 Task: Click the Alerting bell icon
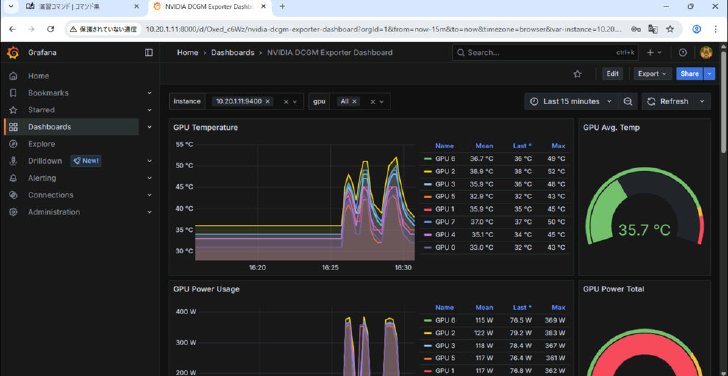13,178
